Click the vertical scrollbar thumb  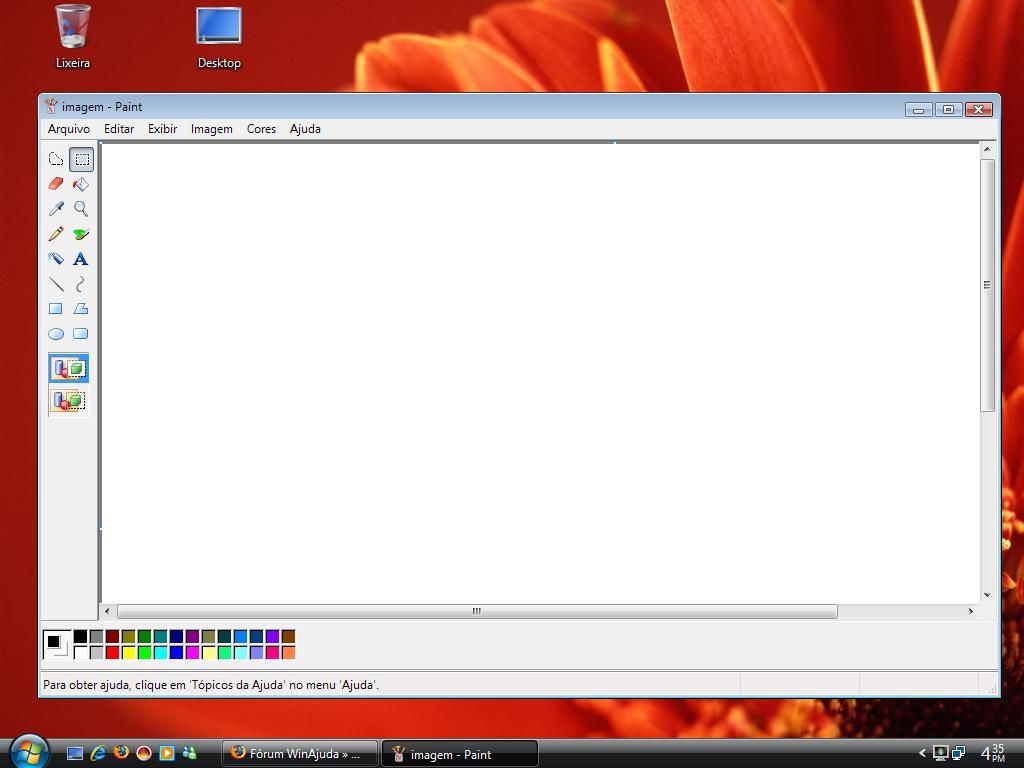pyautogui.click(x=987, y=285)
